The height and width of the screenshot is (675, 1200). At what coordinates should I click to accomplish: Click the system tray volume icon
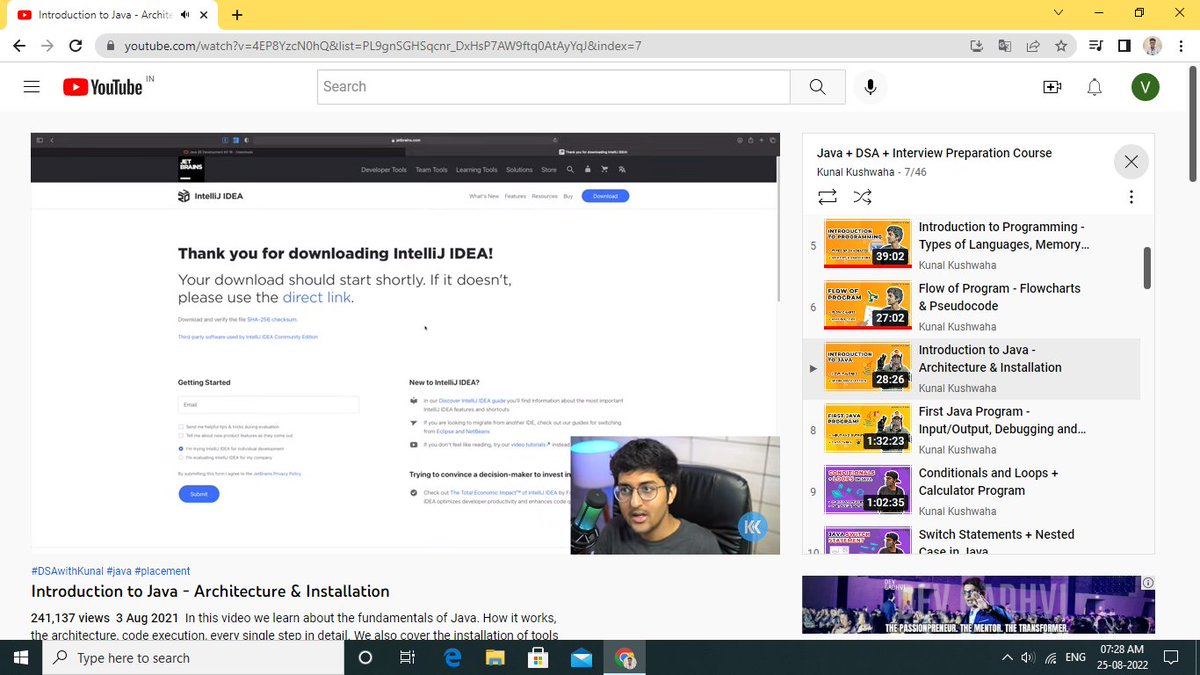(1028, 658)
